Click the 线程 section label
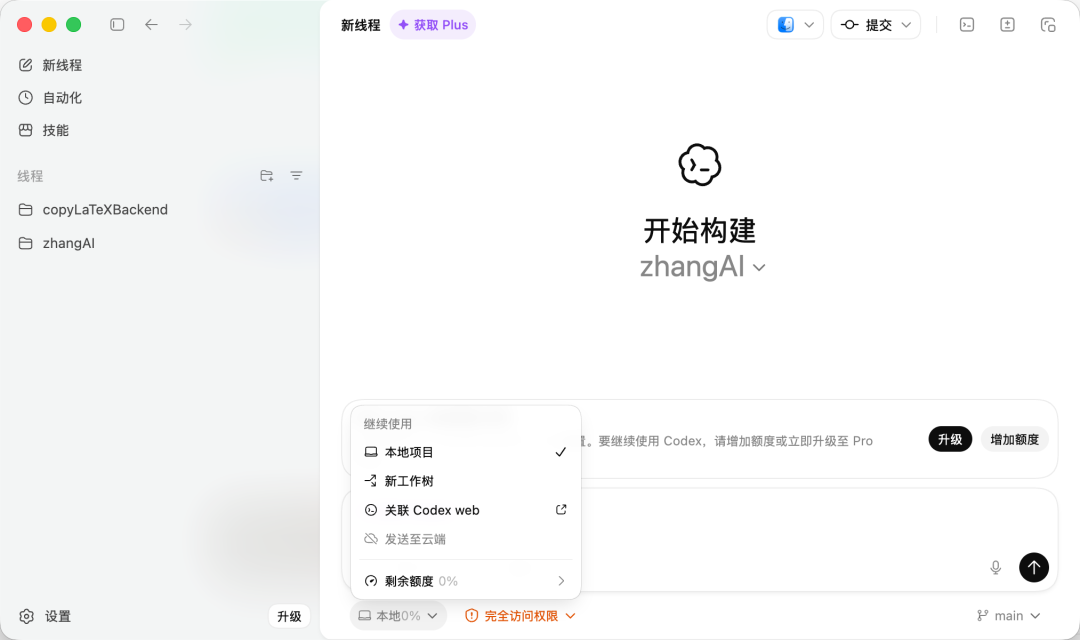 point(30,176)
